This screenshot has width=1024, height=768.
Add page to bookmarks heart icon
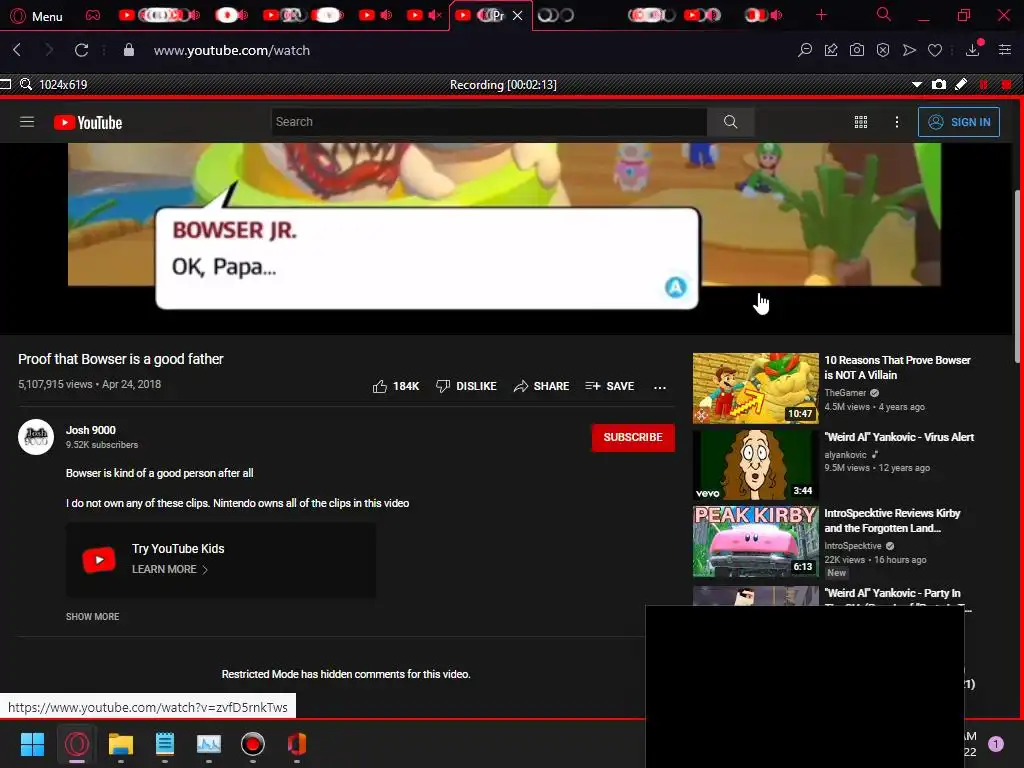[x=935, y=50]
